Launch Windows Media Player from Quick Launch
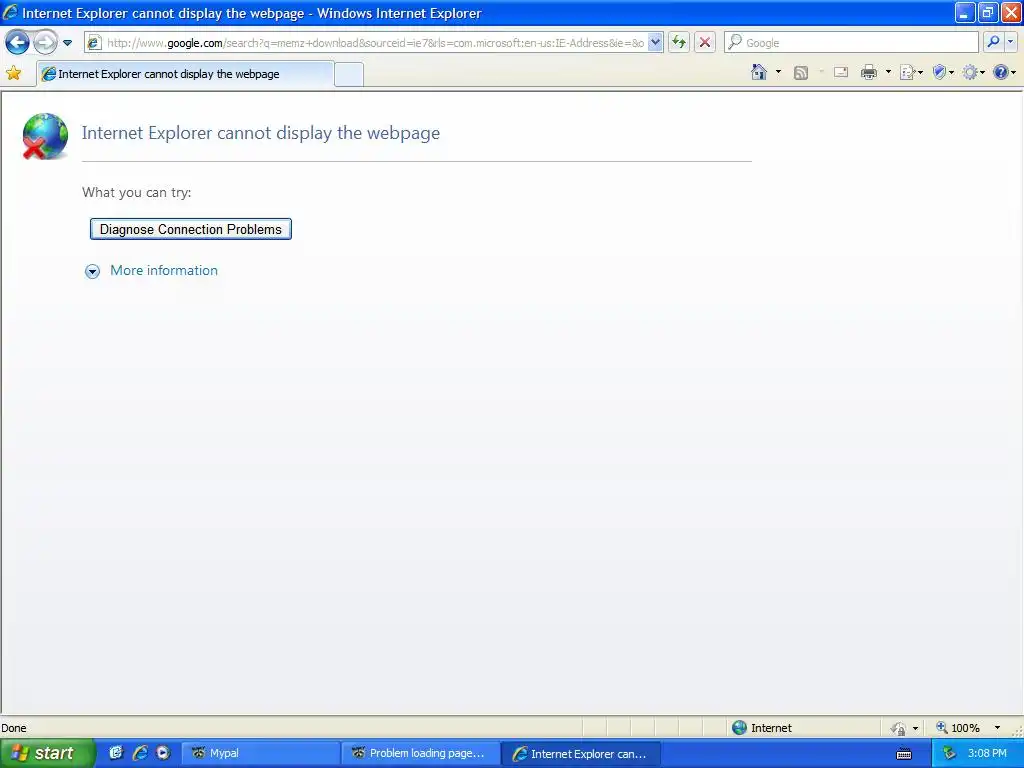The width and height of the screenshot is (1024, 768). tap(163, 753)
